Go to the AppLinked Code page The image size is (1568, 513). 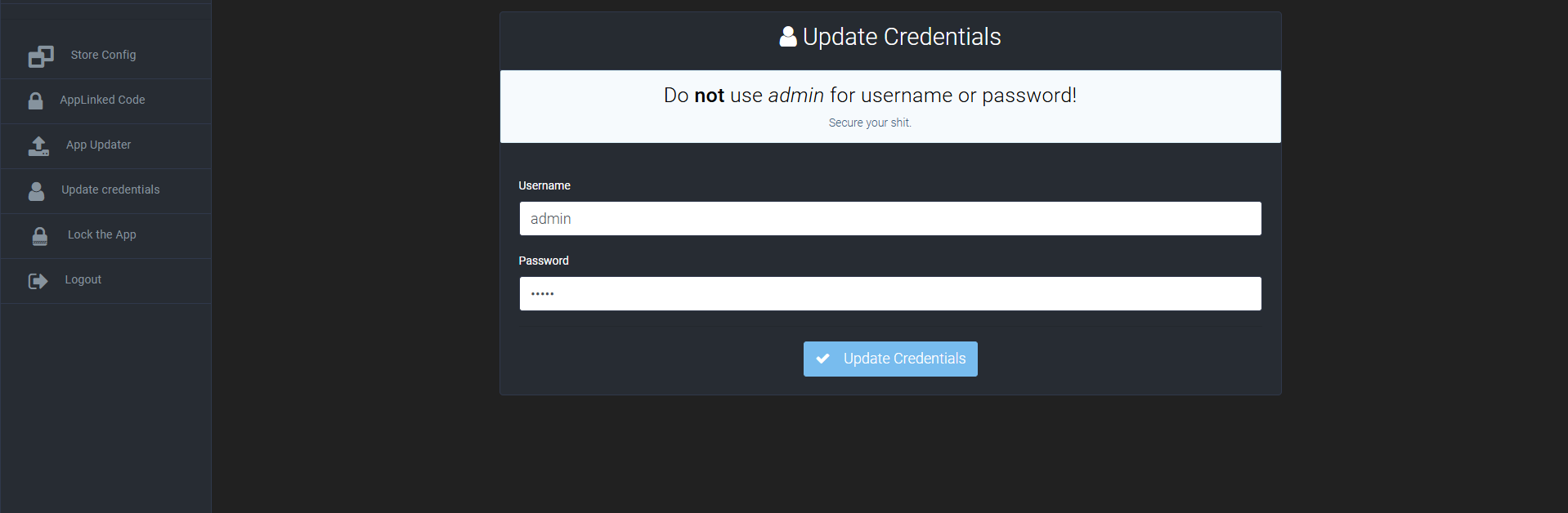(x=102, y=100)
